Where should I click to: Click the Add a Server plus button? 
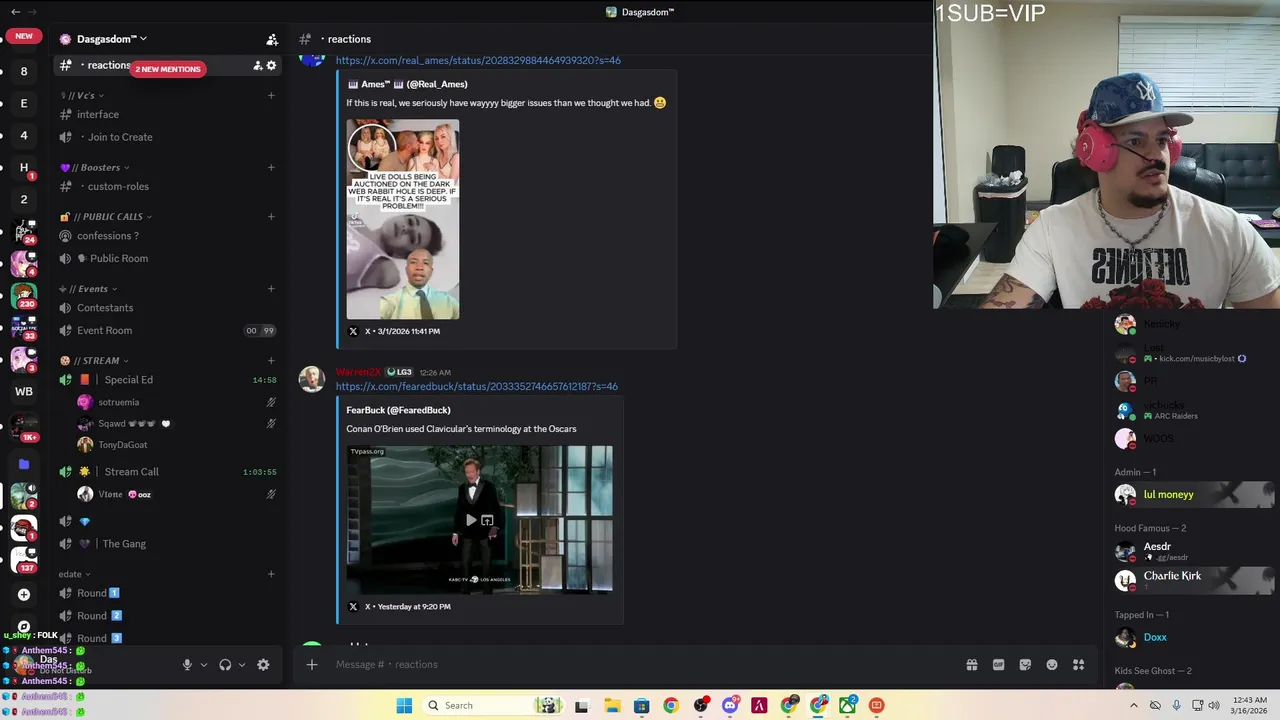24,594
